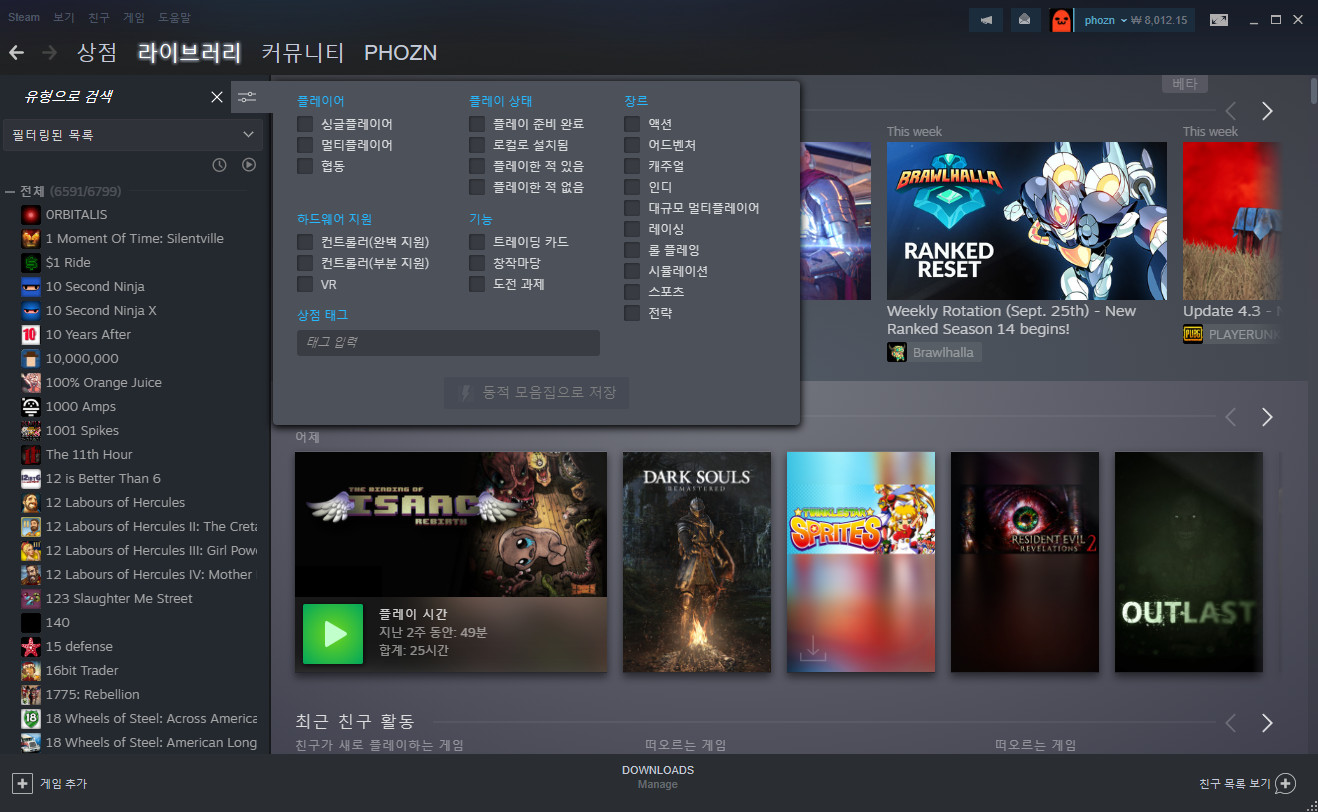Go forward with the right arrow

[49, 52]
